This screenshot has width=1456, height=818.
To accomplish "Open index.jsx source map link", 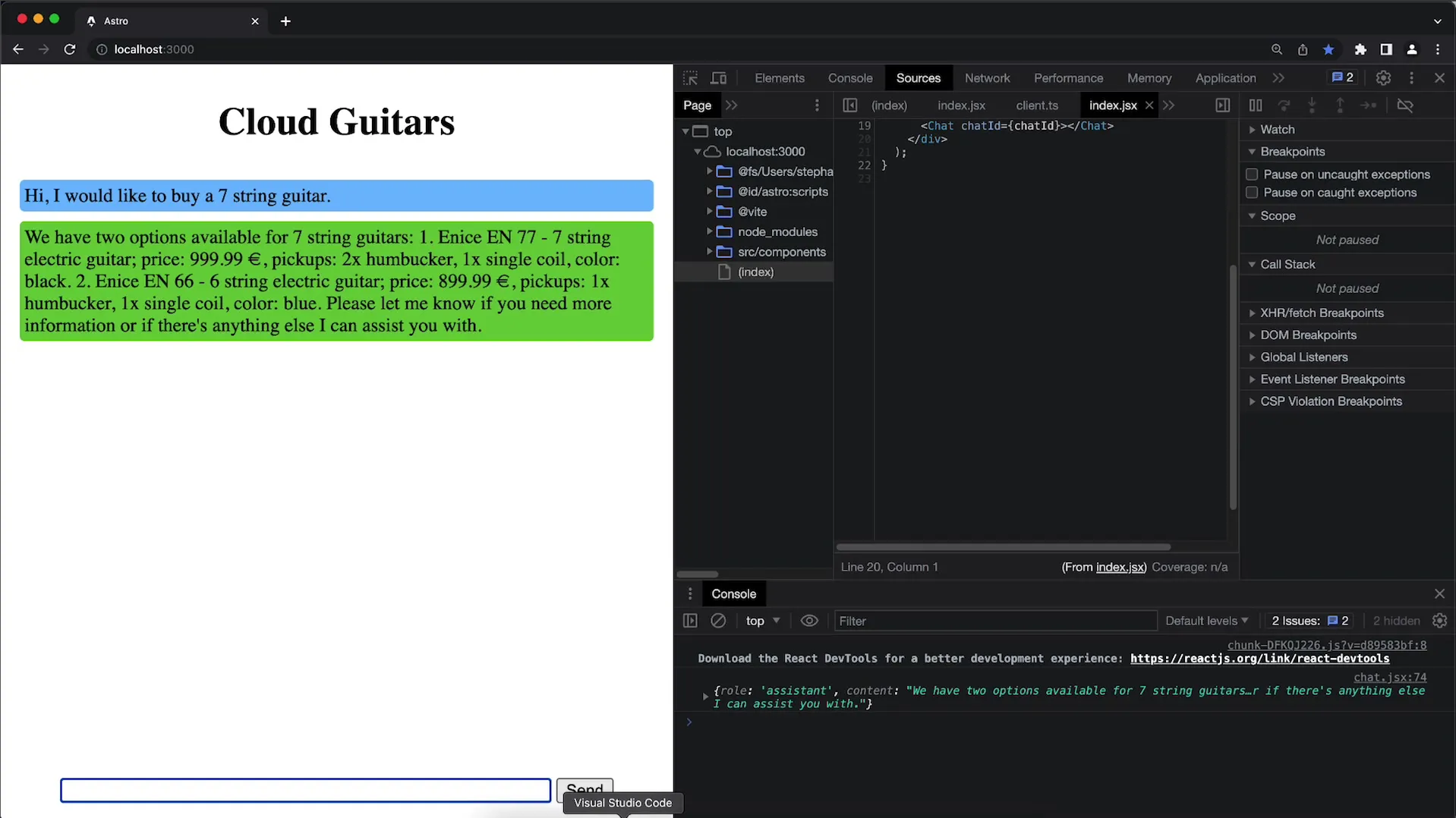I will pos(1120,568).
